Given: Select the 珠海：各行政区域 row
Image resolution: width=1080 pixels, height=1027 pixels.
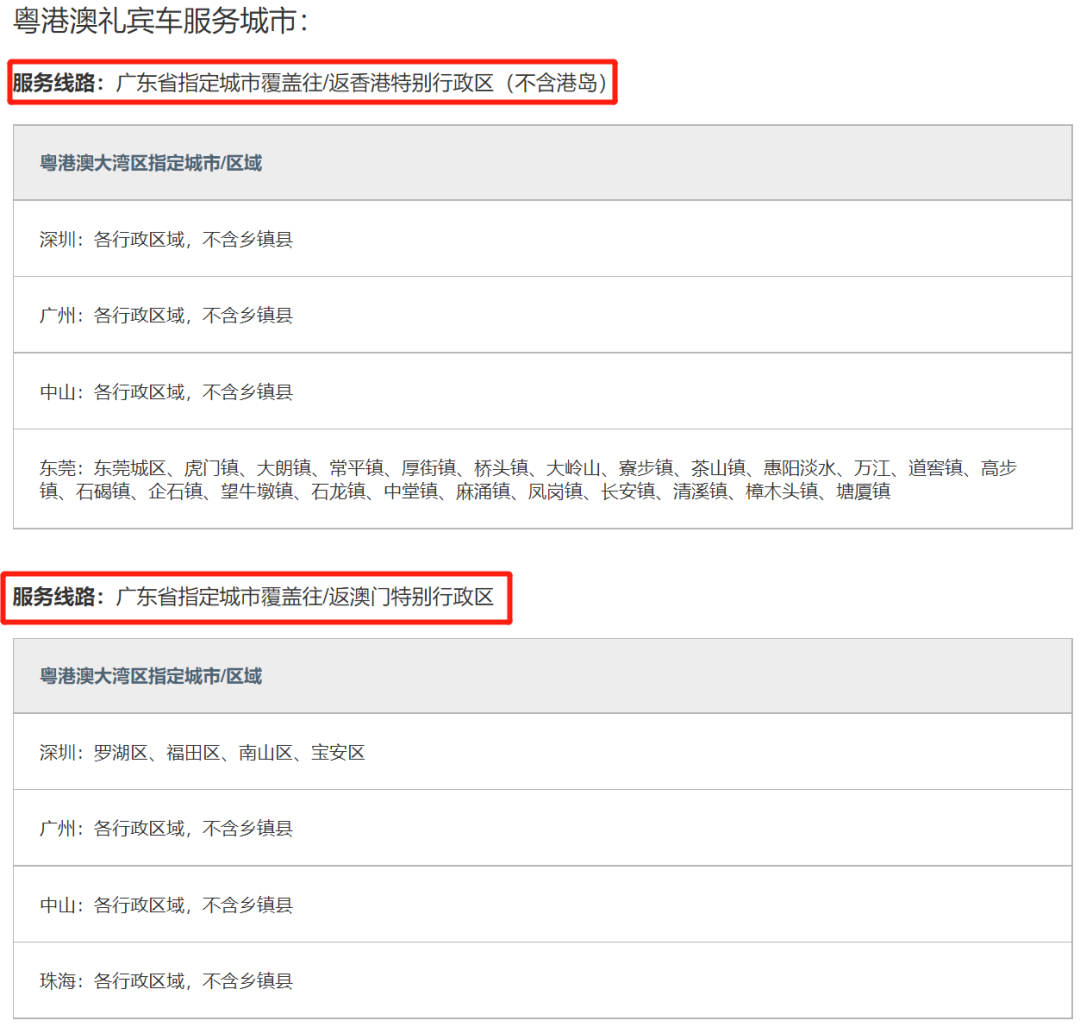Looking at the screenshot, I should coord(166,981).
